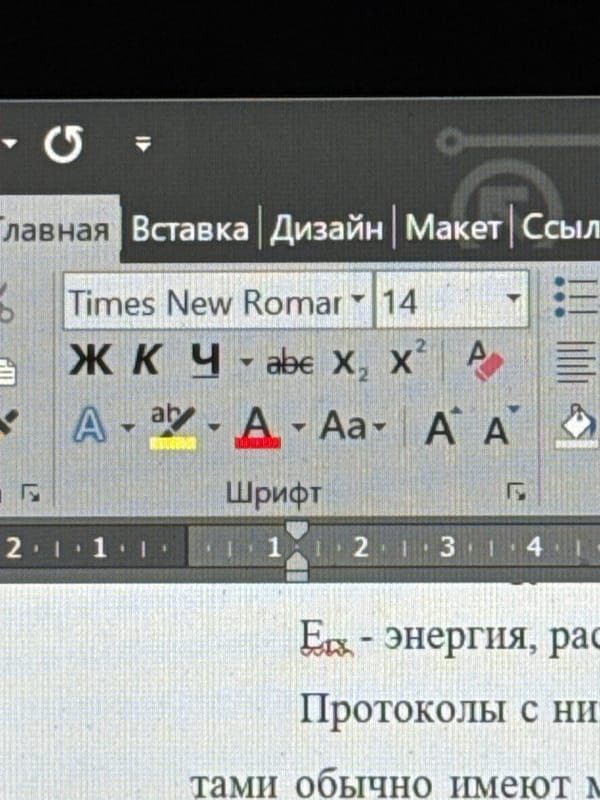
Task: Apply red font color
Action: pos(258,428)
